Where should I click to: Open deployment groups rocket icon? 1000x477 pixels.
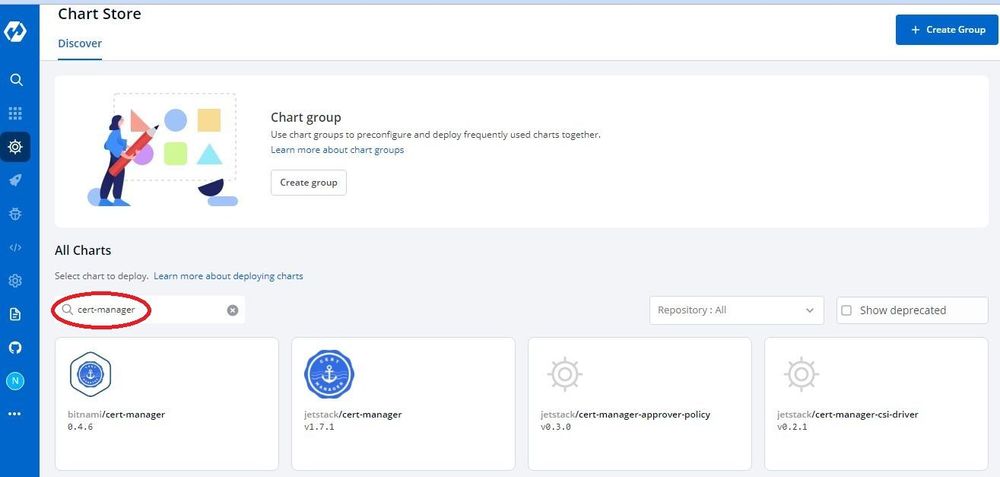click(15, 180)
